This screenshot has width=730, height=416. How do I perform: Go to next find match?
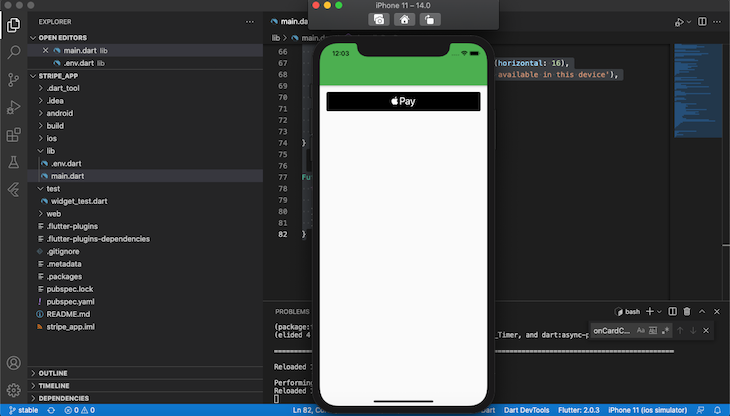click(x=693, y=330)
